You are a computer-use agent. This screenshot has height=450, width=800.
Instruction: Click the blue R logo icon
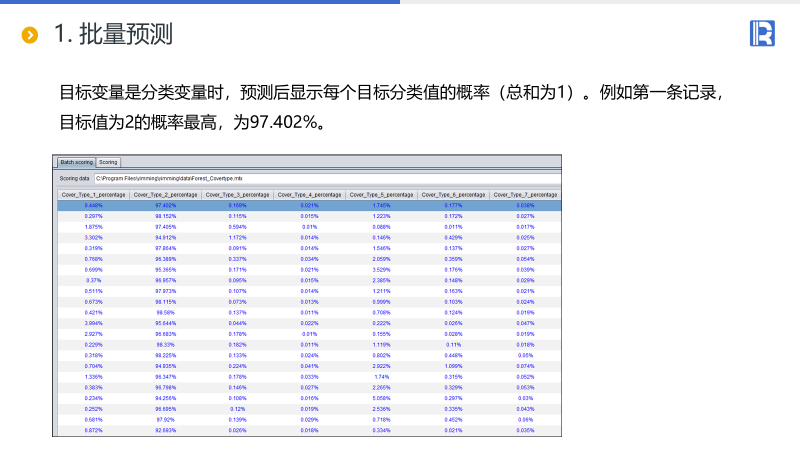(x=762, y=33)
